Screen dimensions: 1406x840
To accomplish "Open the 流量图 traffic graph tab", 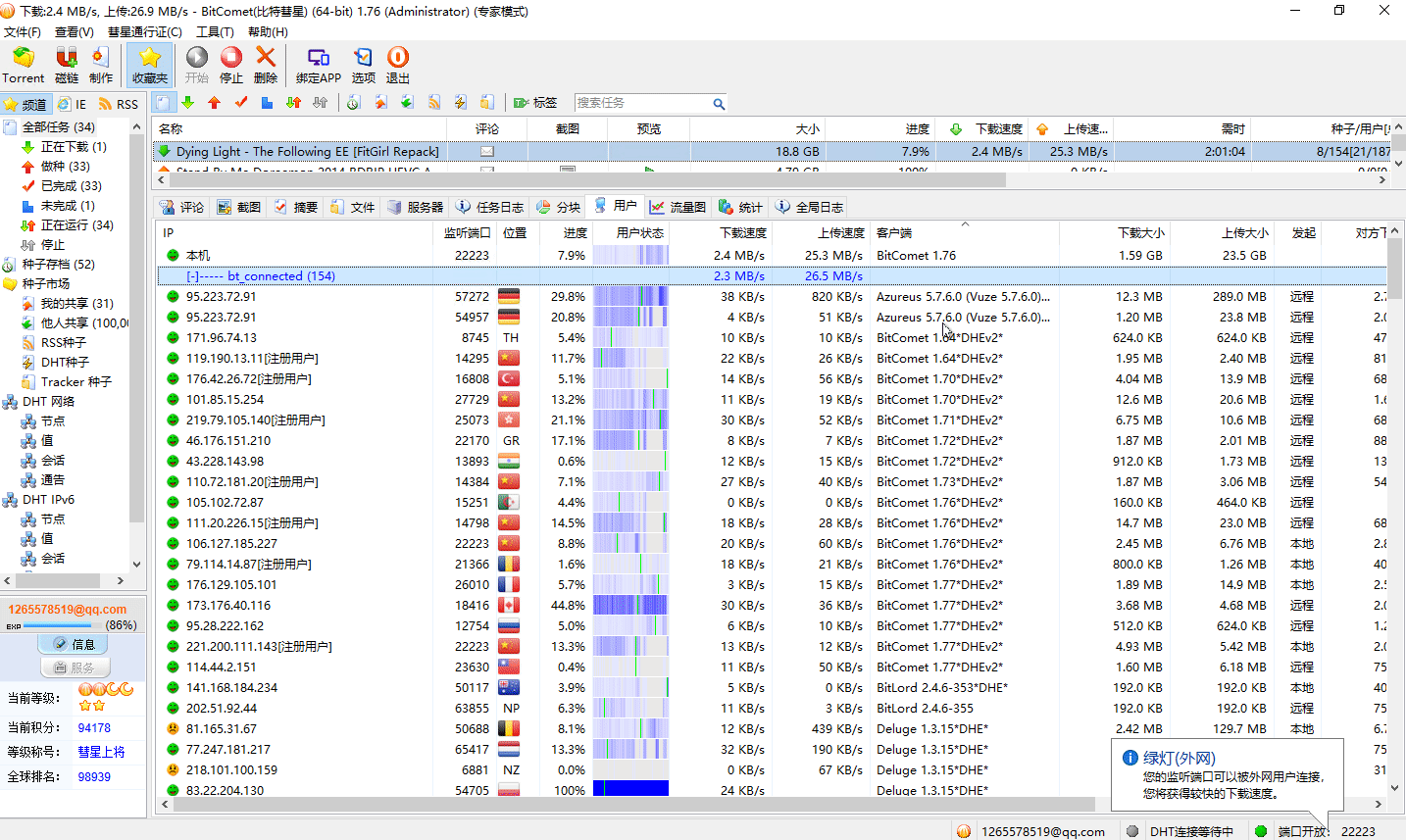I will [678, 207].
